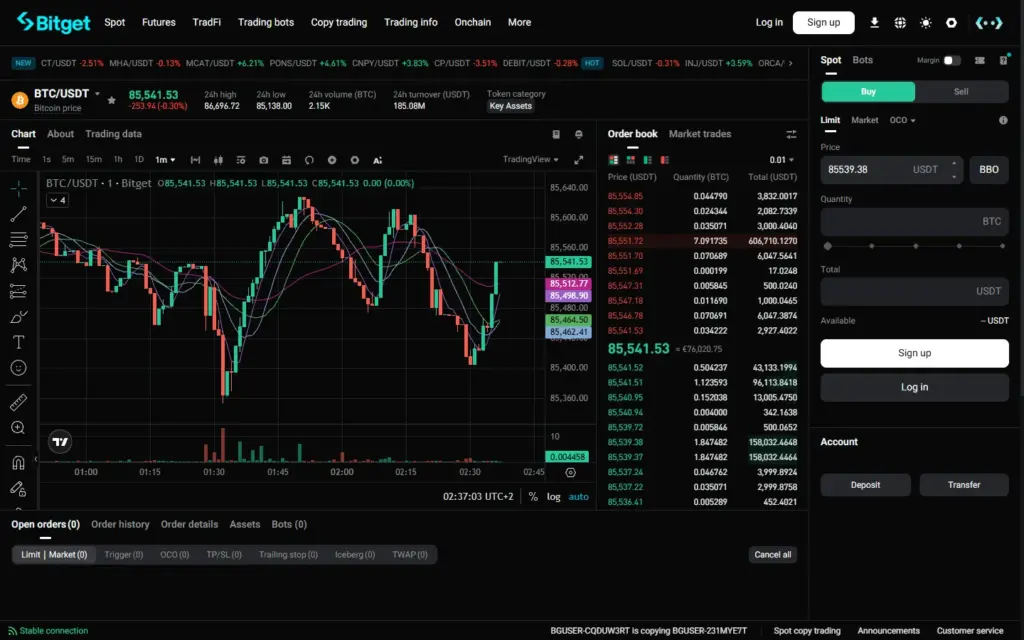Open the Limit order info icon
Screen dimensions: 1024x640
pos(1003,120)
